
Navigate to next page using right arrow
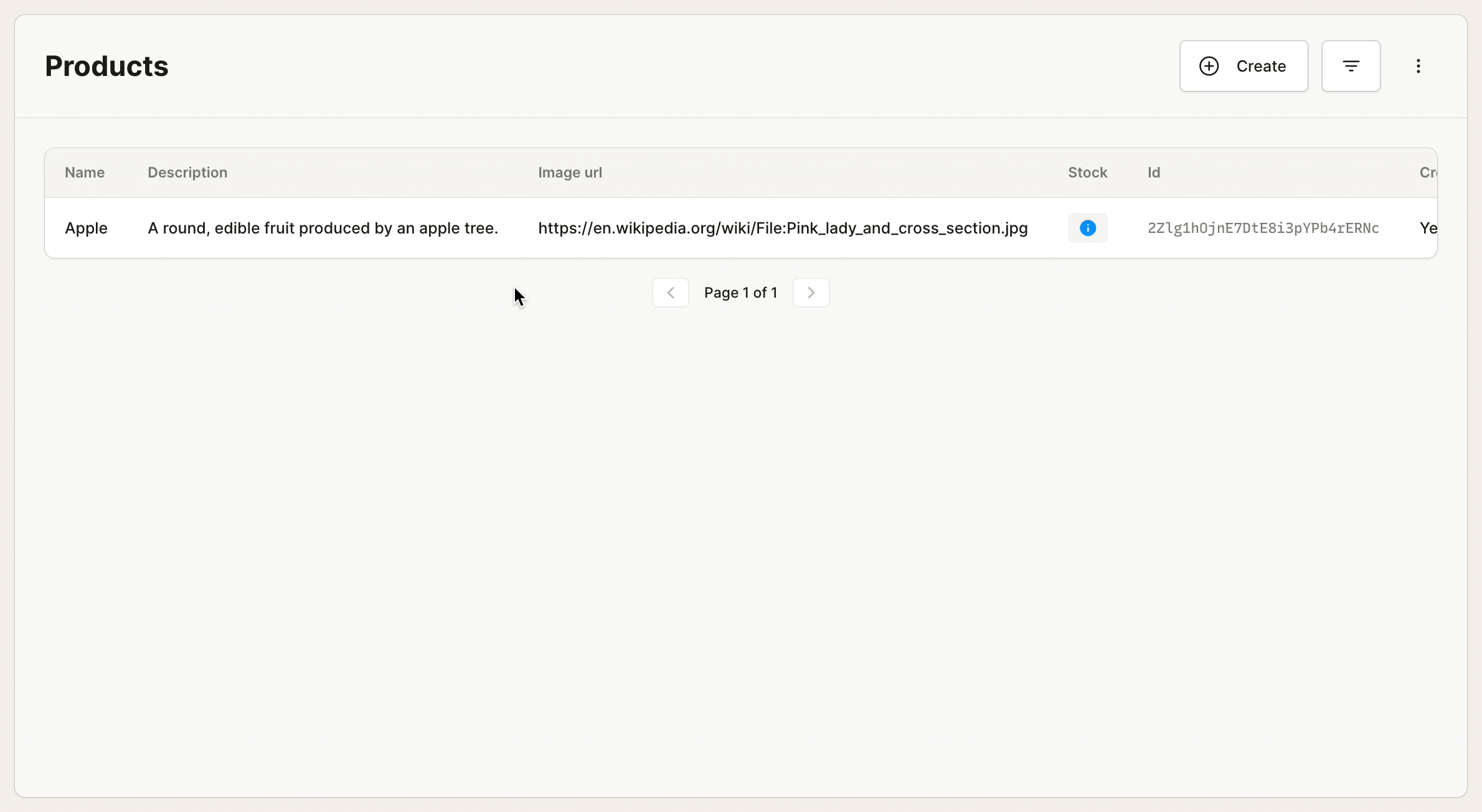812,292
